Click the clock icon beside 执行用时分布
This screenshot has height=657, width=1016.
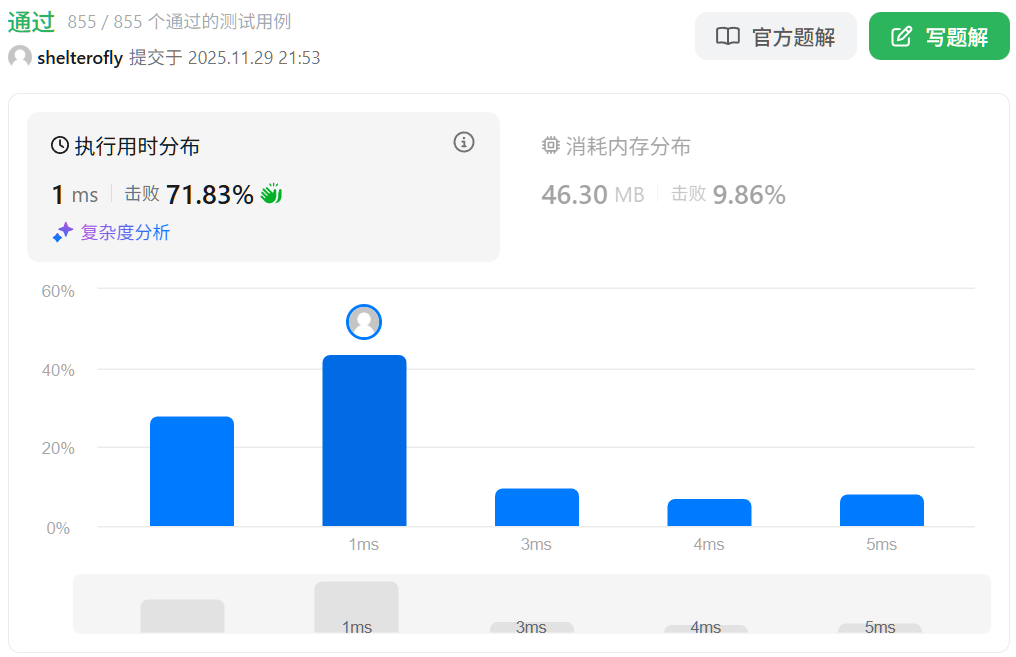(60, 146)
